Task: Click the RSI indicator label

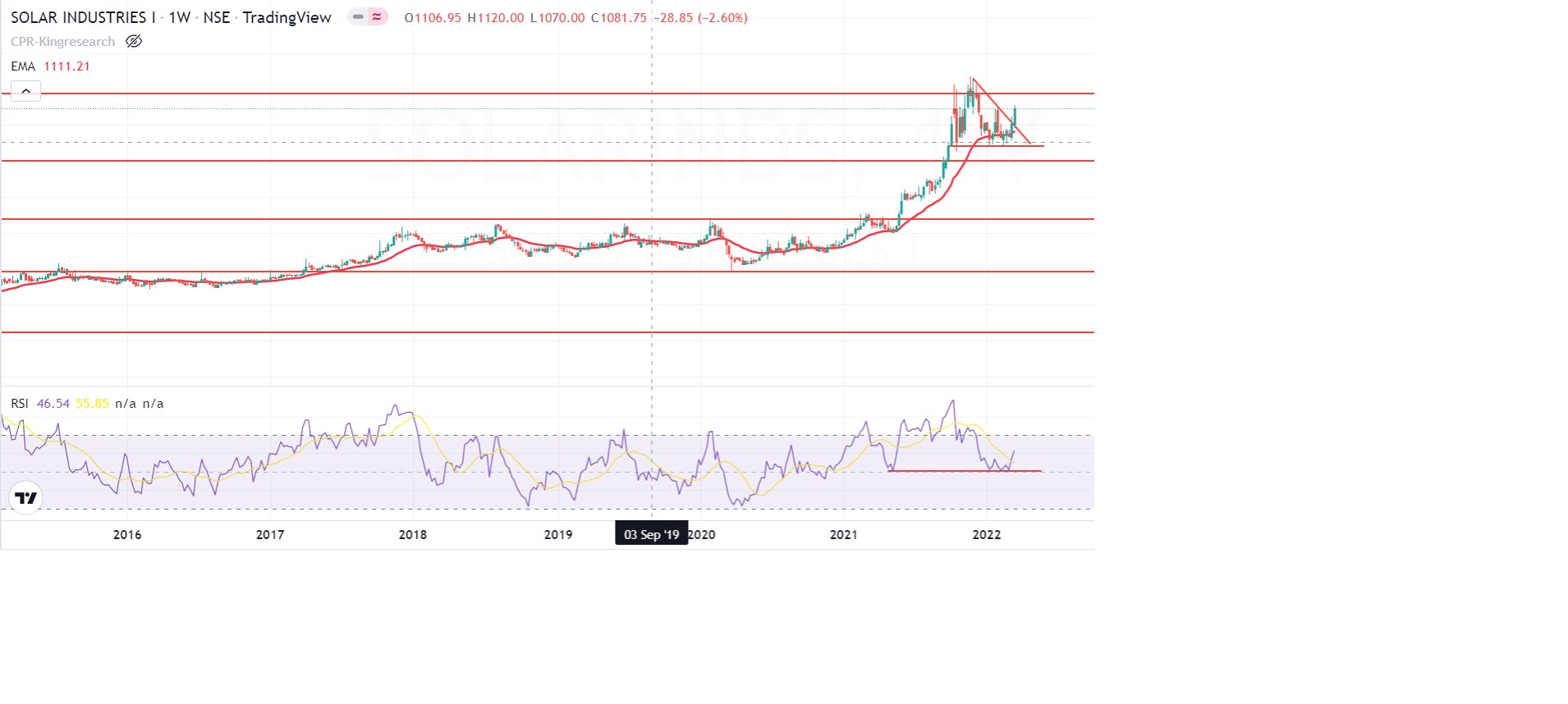Action: (x=20, y=404)
